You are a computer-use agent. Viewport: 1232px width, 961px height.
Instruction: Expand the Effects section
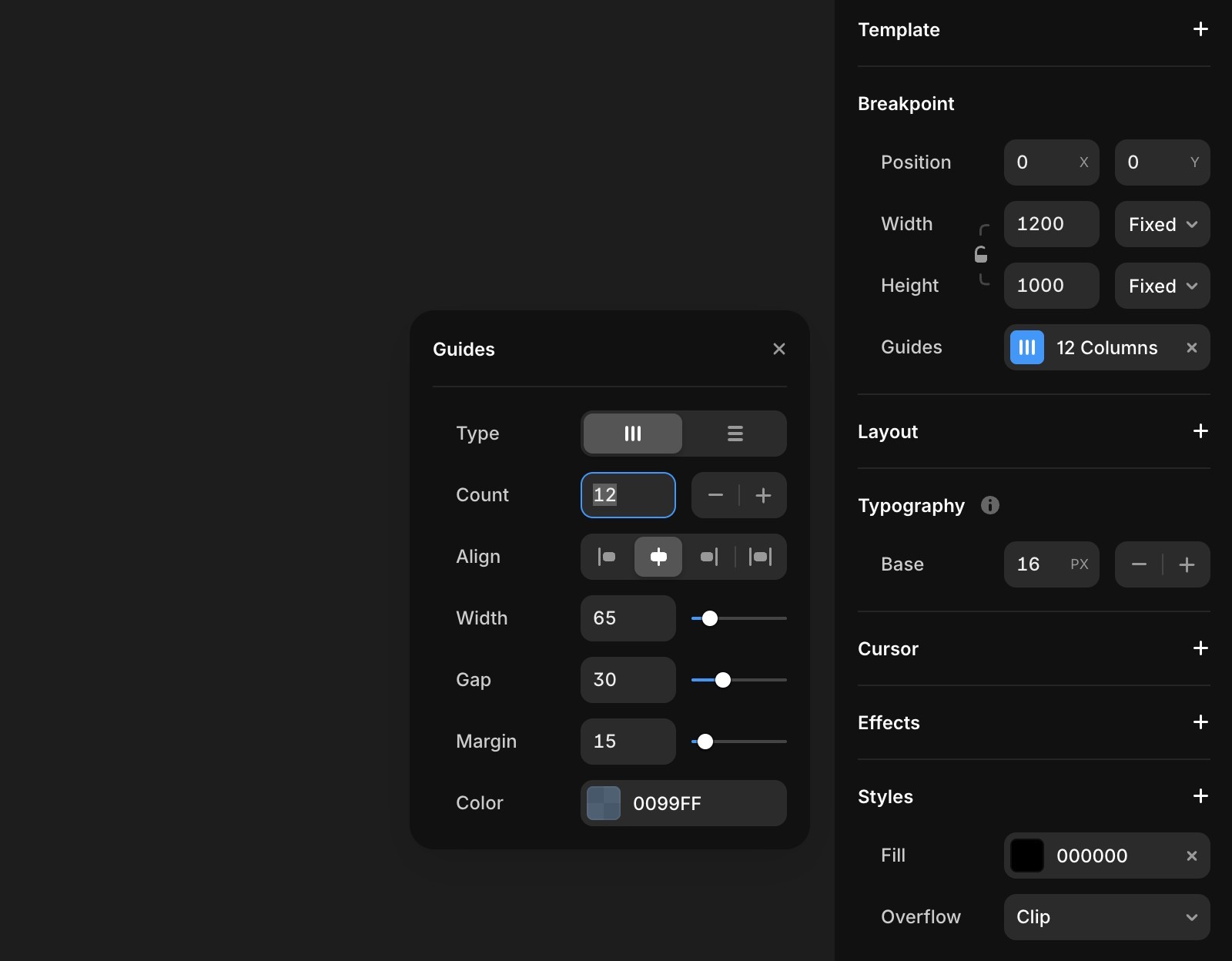(x=1200, y=722)
